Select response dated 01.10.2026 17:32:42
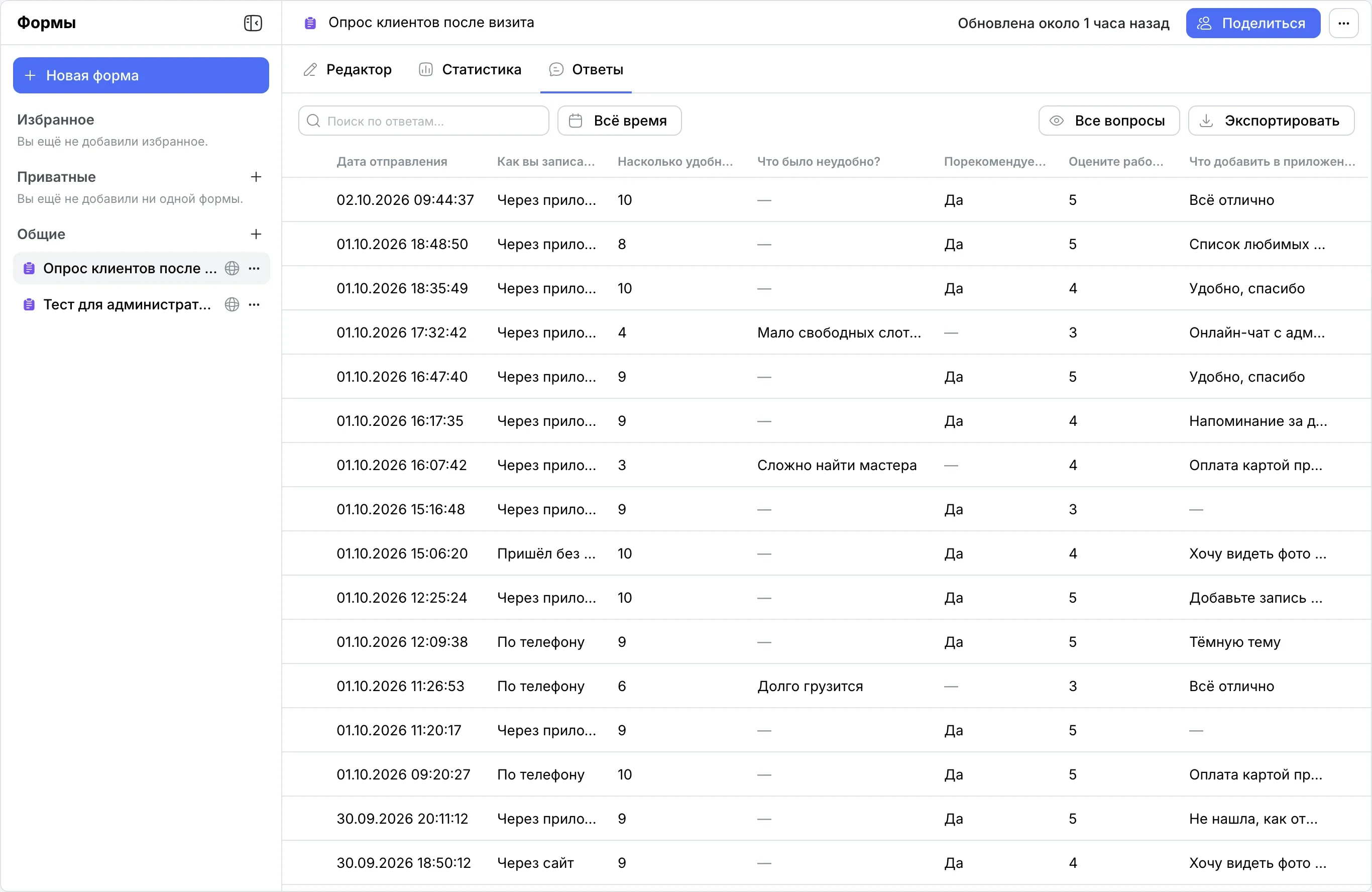 (x=826, y=332)
